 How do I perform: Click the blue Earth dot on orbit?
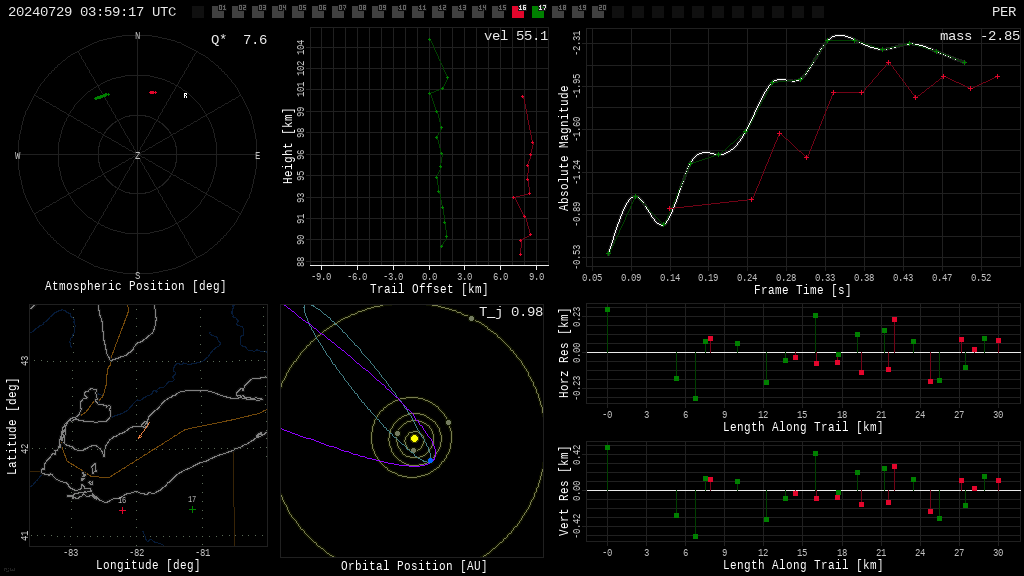tap(430, 460)
